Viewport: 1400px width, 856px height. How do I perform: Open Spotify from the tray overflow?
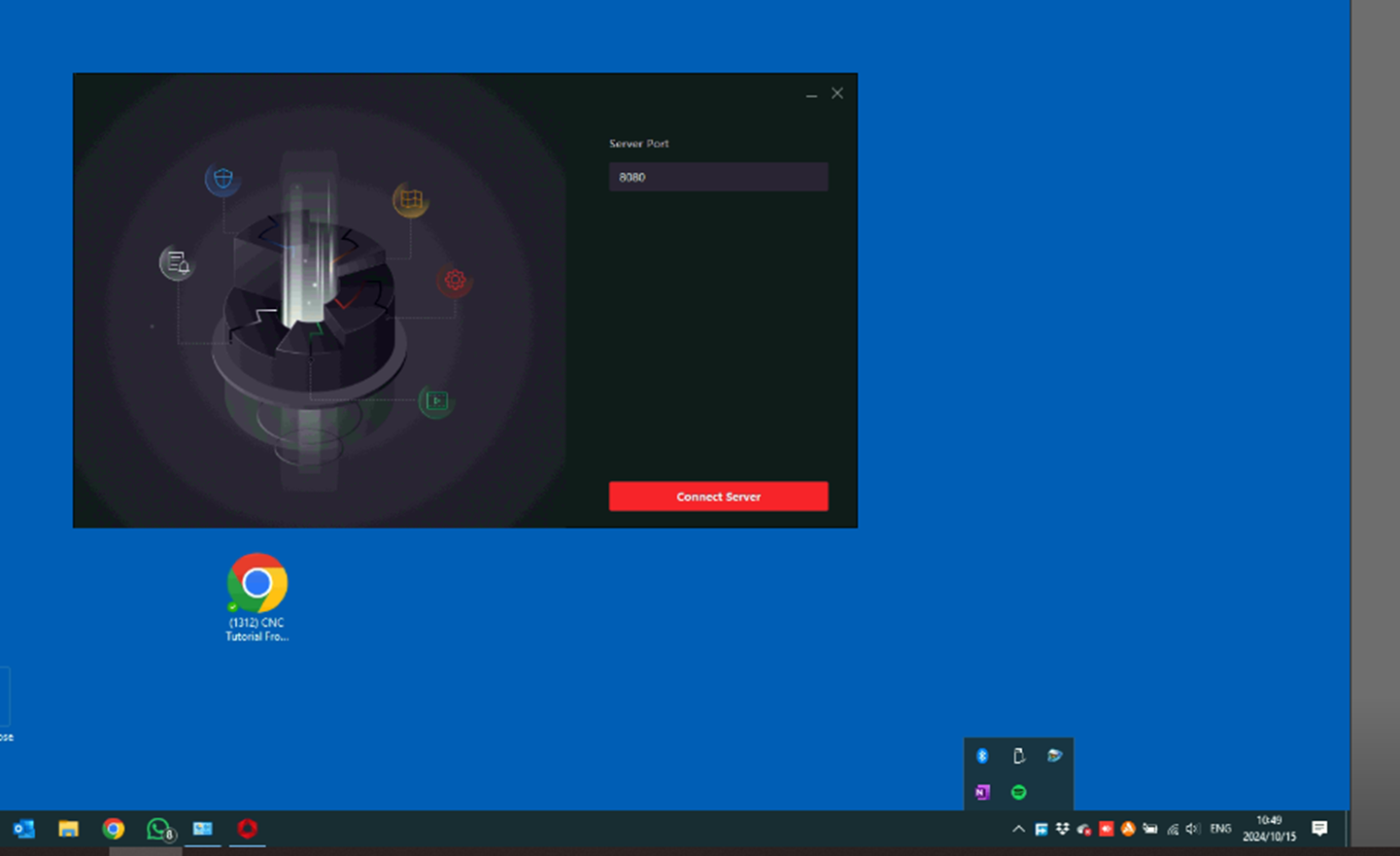click(x=1018, y=792)
